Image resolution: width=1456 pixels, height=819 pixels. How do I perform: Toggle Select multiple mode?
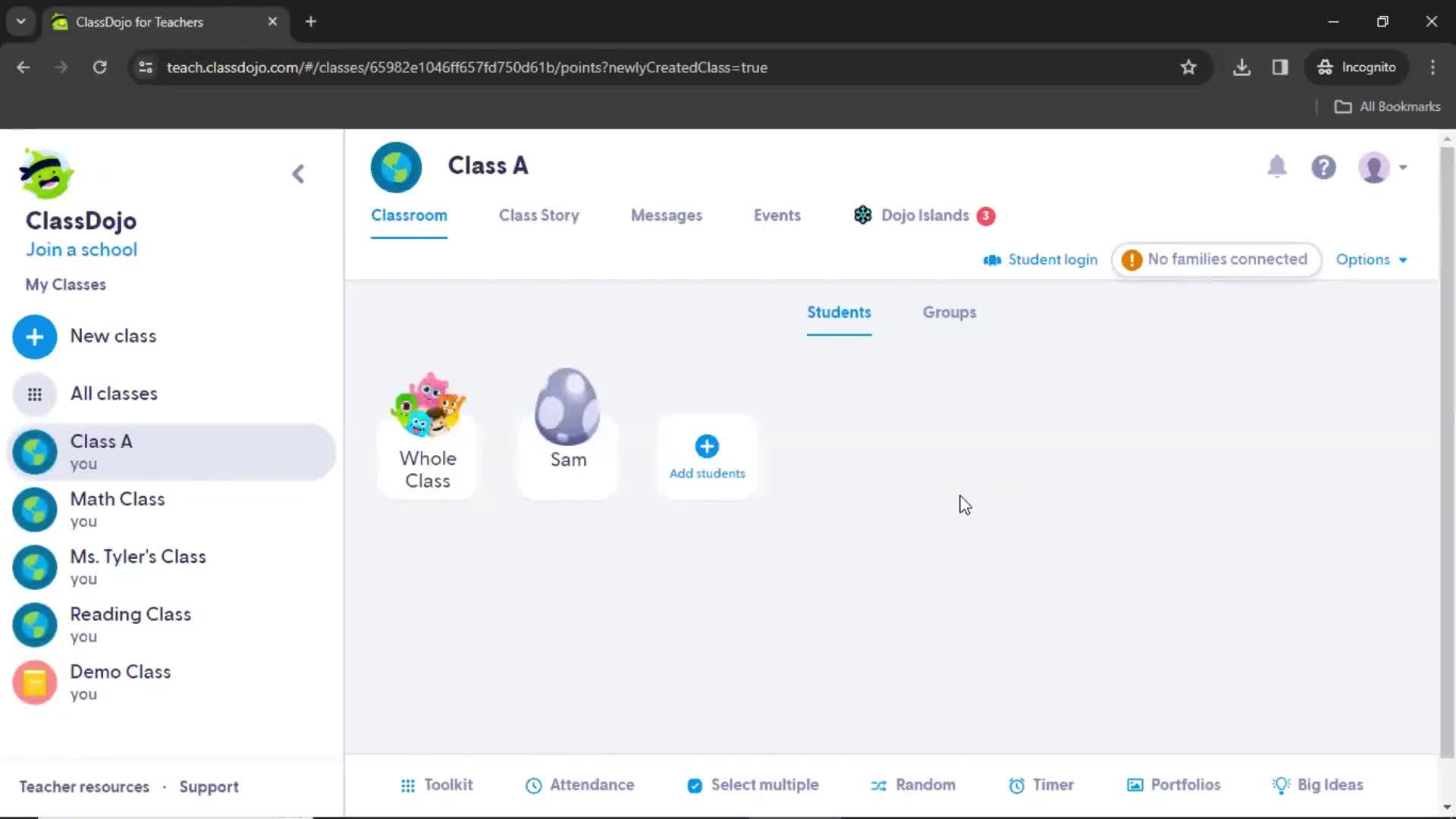click(x=752, y=786)
